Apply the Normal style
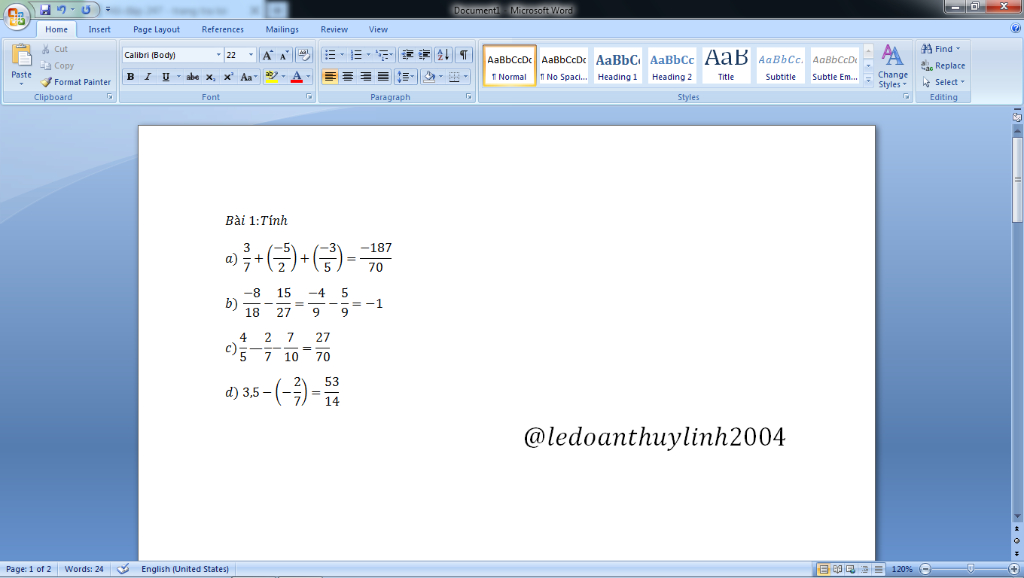 point(509,65)
